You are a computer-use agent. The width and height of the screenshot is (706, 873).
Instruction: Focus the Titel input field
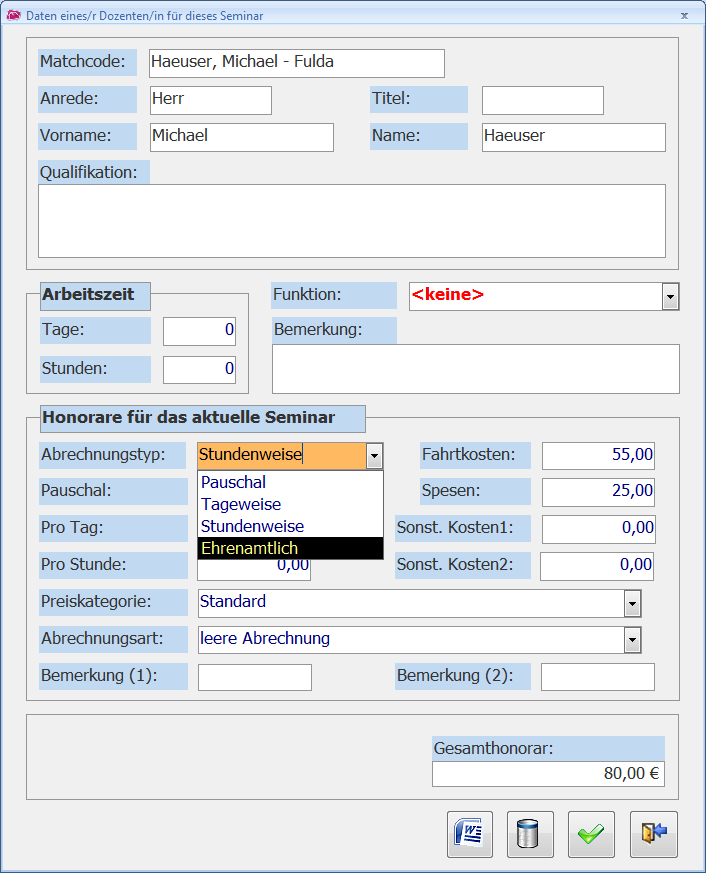542,100
